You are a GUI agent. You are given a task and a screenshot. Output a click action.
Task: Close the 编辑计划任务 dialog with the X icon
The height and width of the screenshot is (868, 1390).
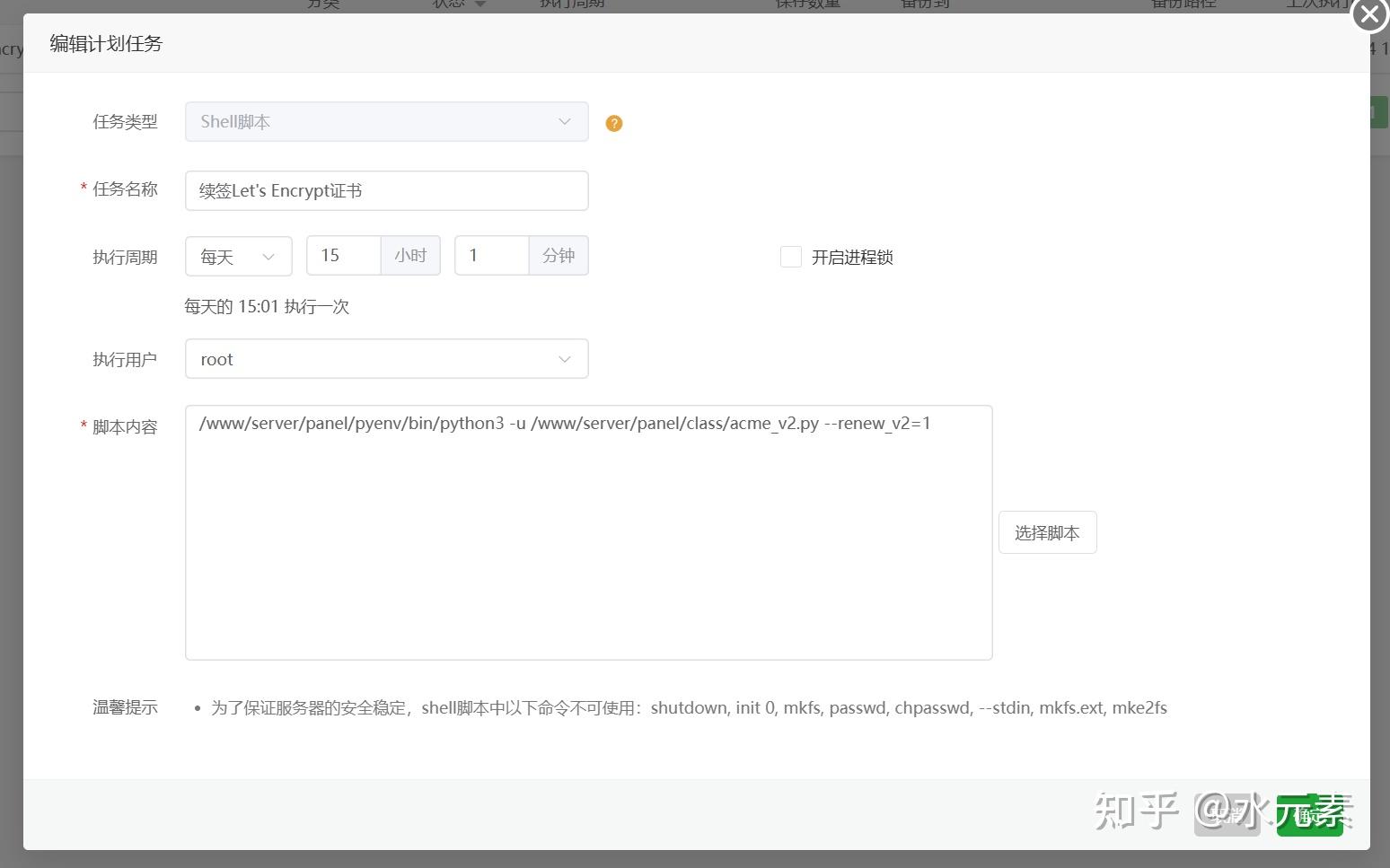click(x=1369, y=15)
